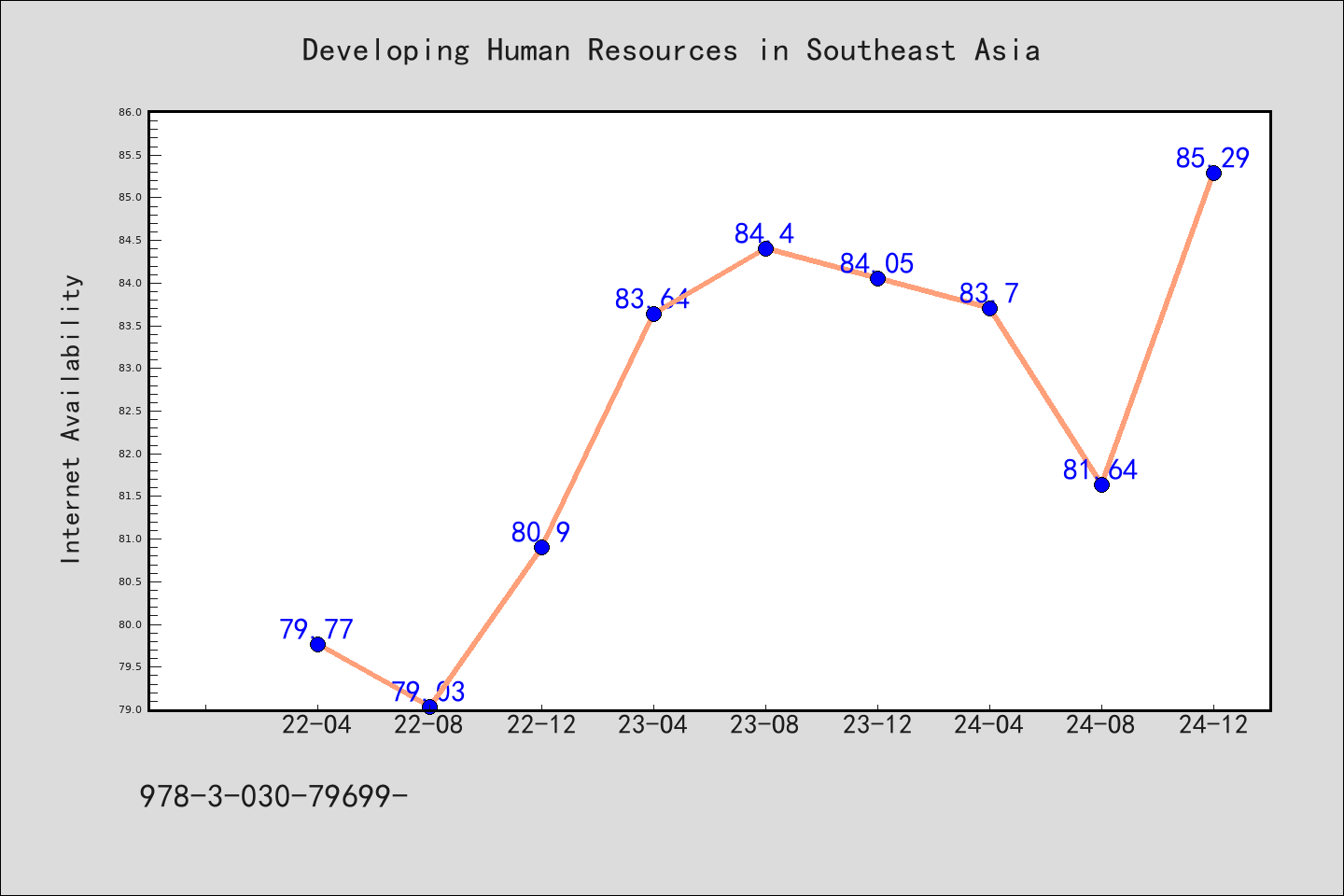Click the '23-12' x-axis label
Screen dimensions: 1344x896
[877, 725]
